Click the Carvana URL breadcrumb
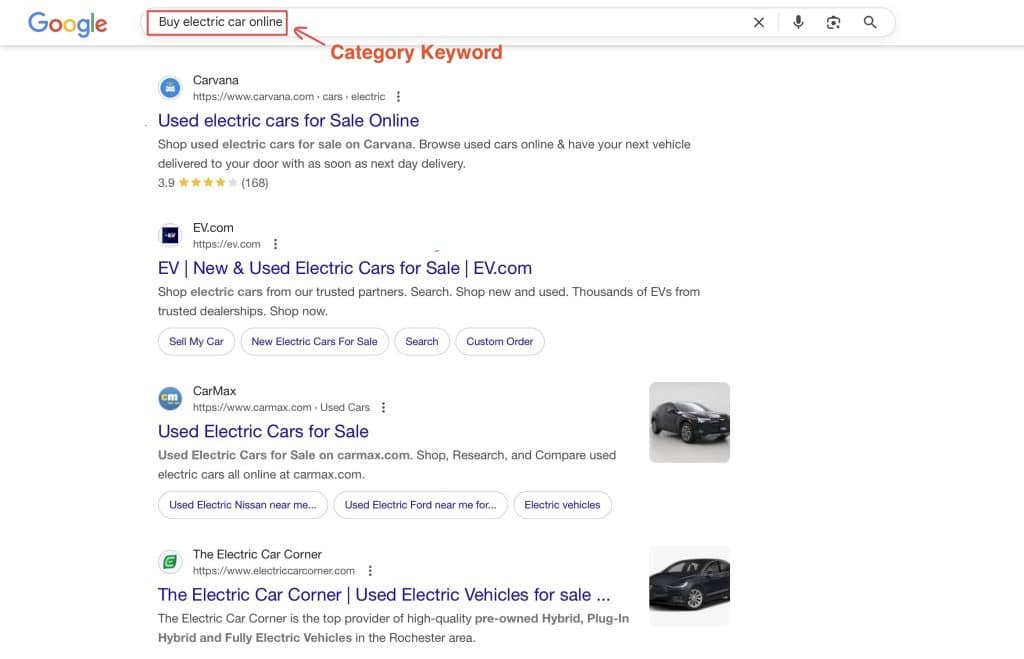1024x659 pixels. pos(289,97)
